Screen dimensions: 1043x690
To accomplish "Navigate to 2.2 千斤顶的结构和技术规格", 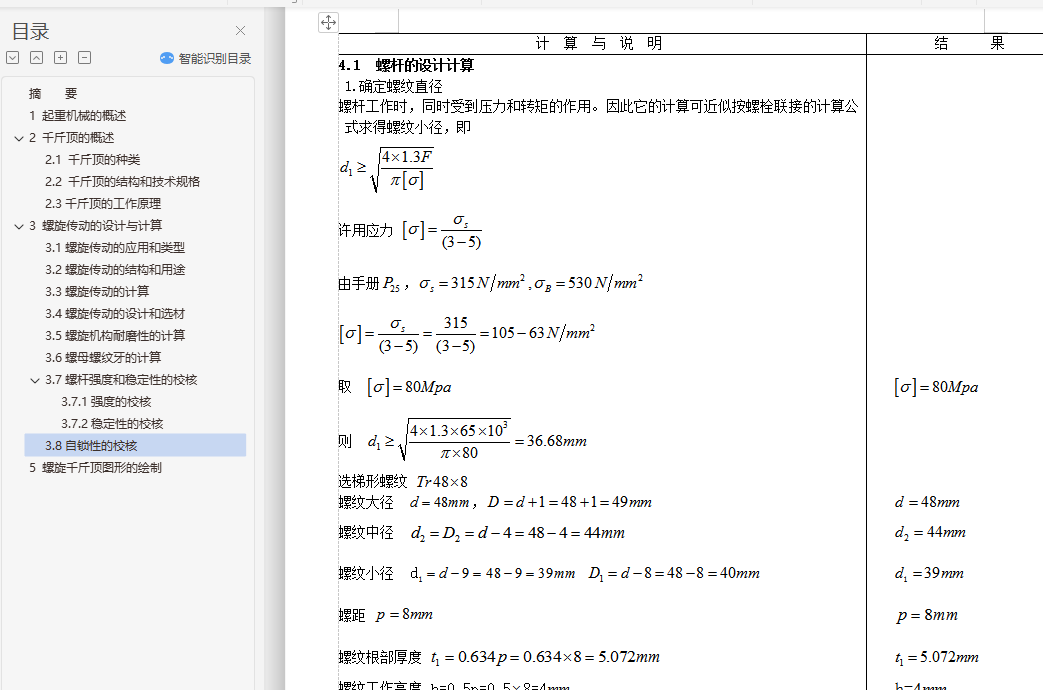I will click(x=122, y=182).
